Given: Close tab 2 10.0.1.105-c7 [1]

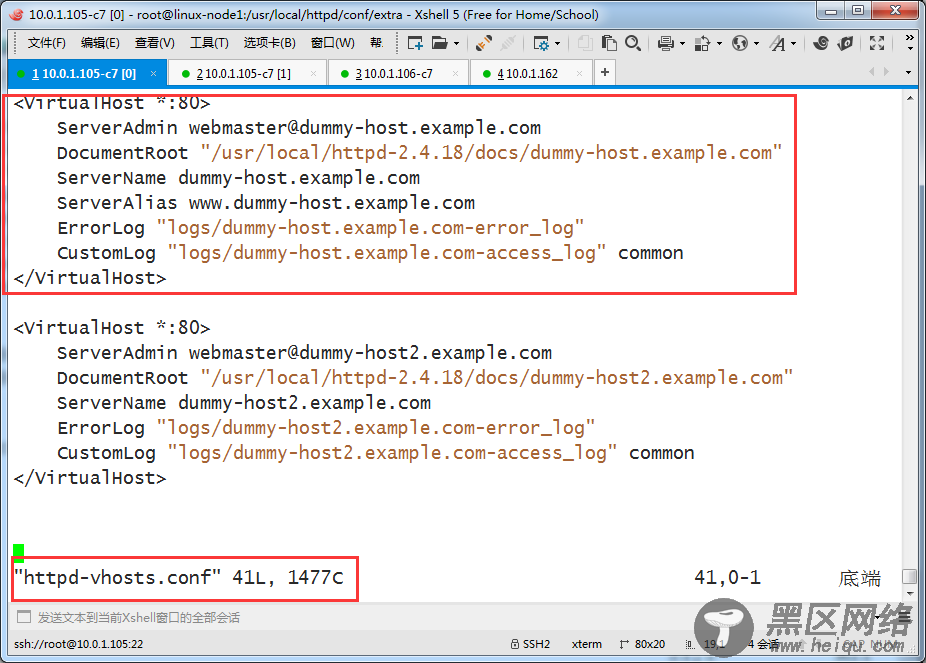Looking at the screenshot, I should [x=314, y=74].
